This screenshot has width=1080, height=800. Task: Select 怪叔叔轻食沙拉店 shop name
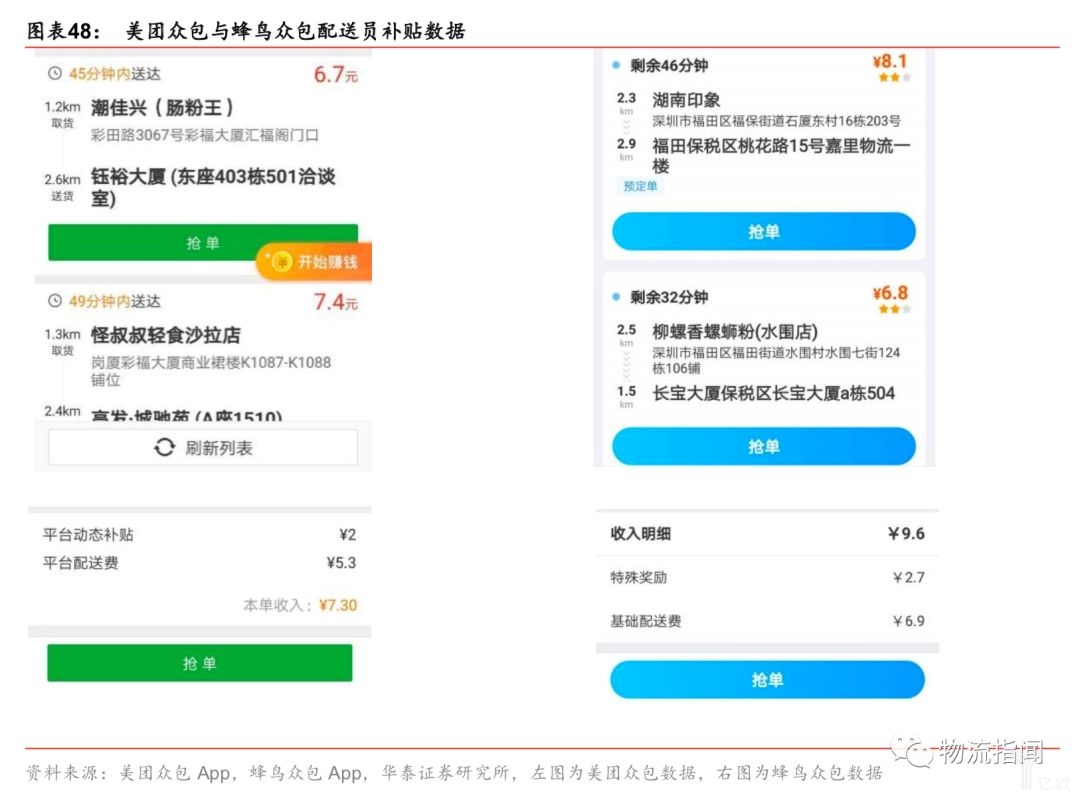point(165,336)
